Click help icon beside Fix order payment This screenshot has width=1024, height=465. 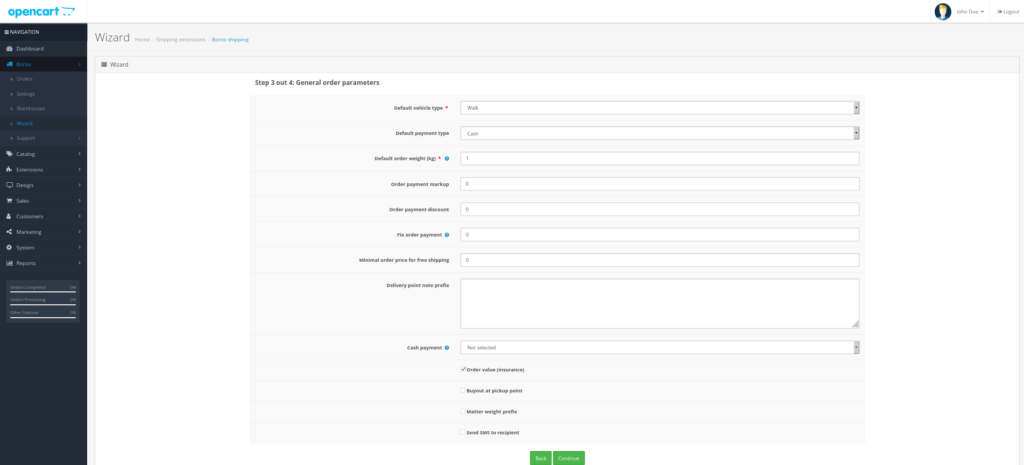pyautogui.click(x=446, y=234)
